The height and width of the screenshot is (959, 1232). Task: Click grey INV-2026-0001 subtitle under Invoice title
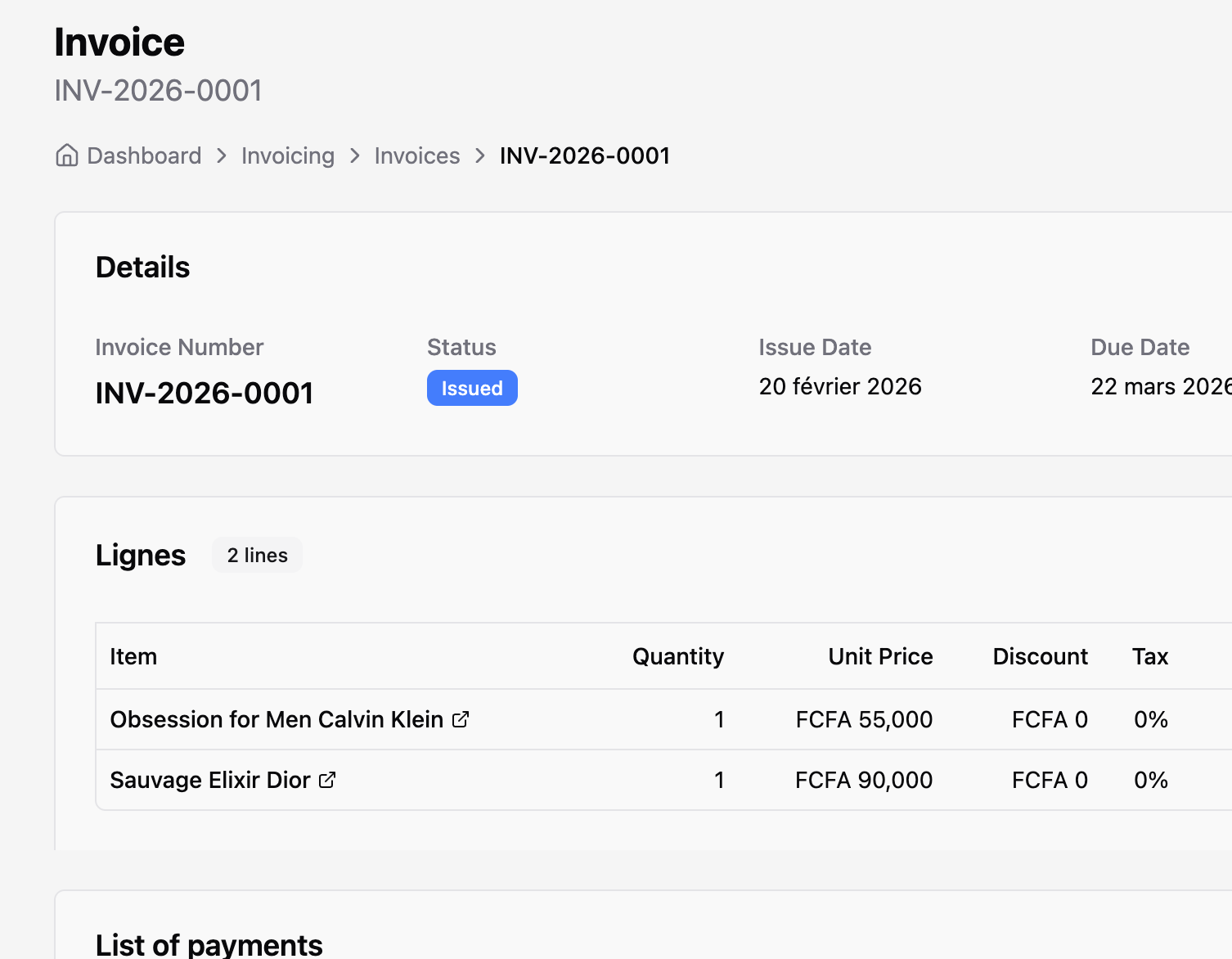(x=159, y=90)
